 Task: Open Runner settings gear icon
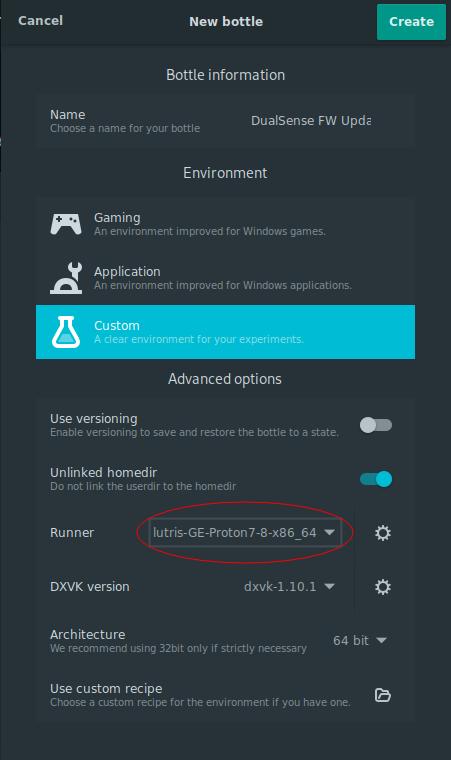(x=383, y=533)
